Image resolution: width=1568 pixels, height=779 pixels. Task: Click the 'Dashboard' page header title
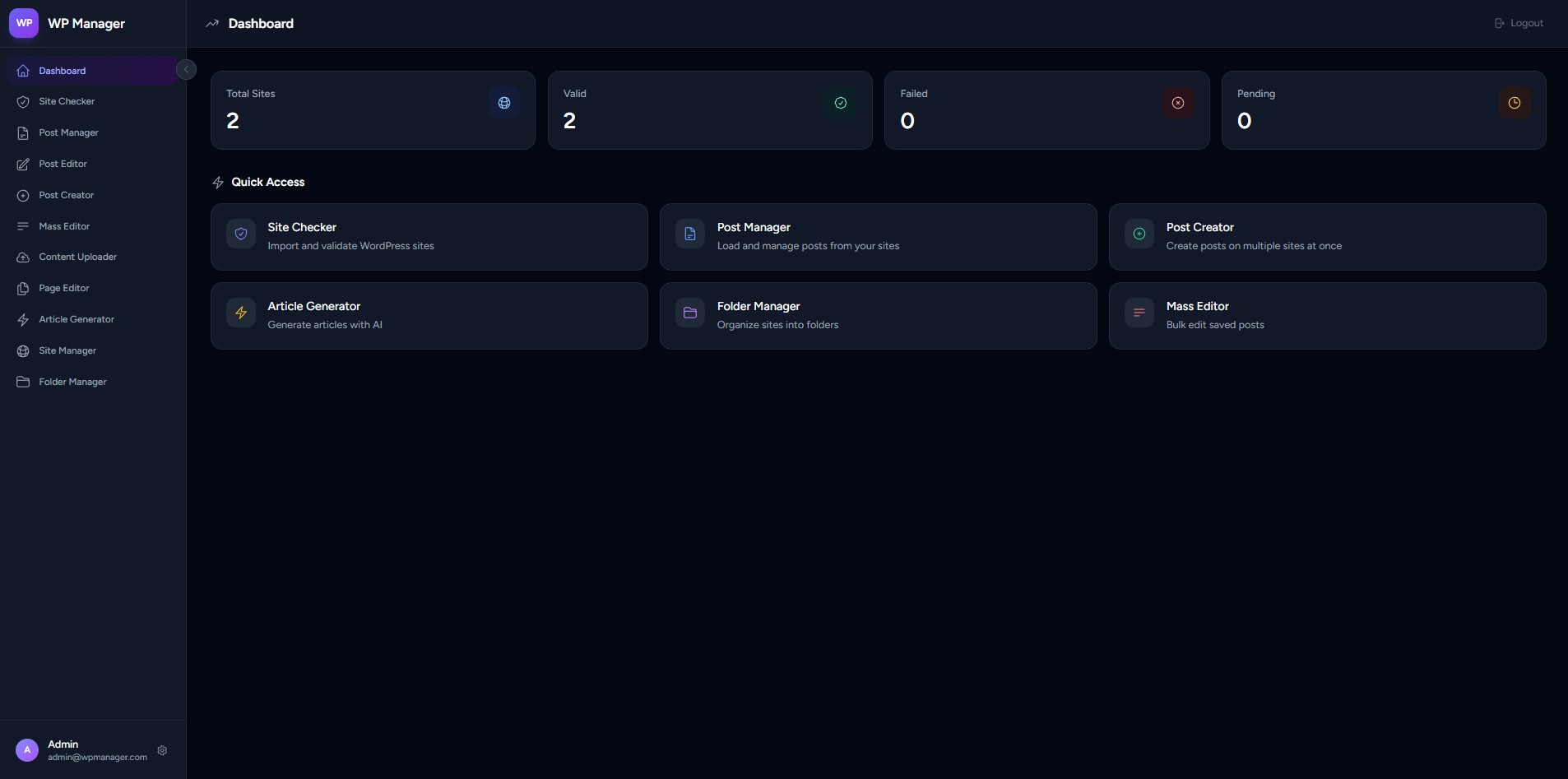[261, 23]
